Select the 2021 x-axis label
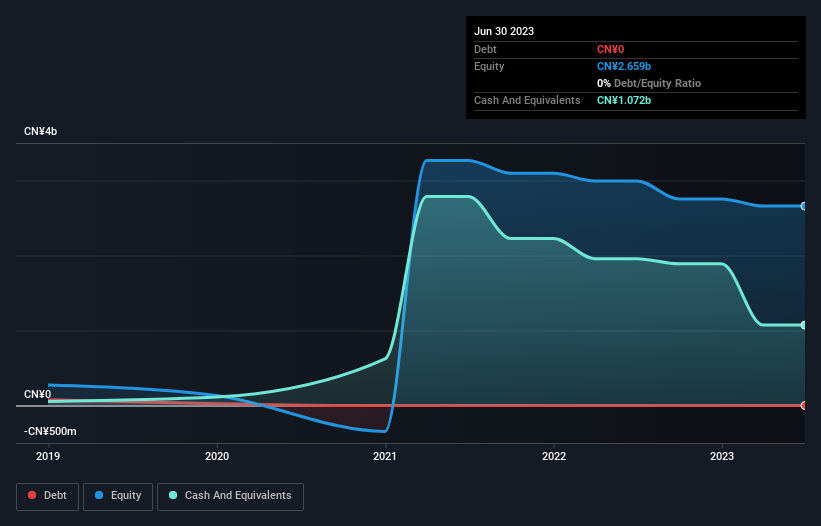821x526 pixels. 385,456
